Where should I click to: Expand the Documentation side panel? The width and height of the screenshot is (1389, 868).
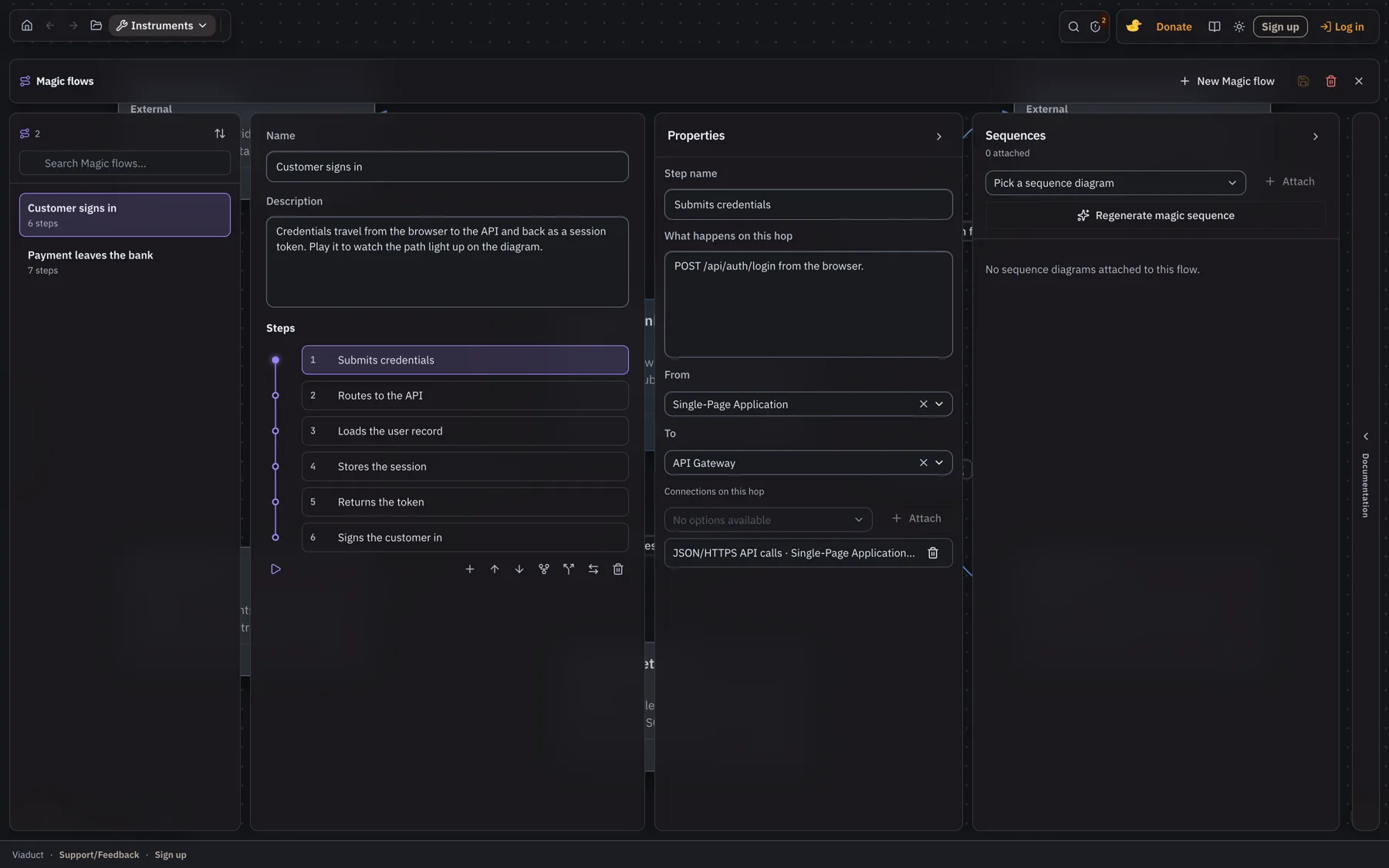(x=1366, y=436)
